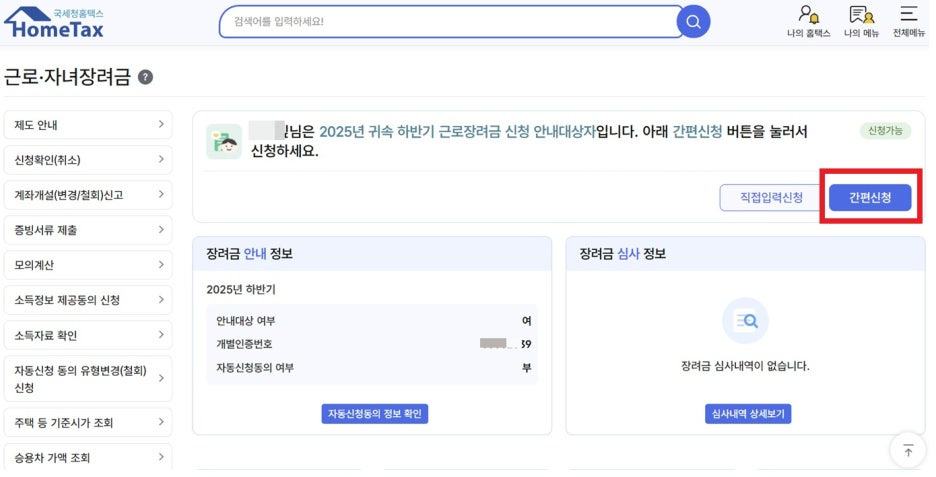Viewport: 936px width, 477px height.
Task: Click the magnifier search button
Action: tap(693, 21)
